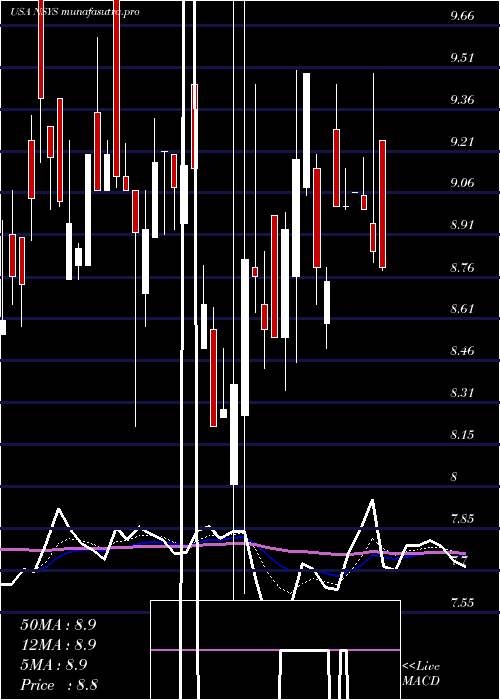Click the 9.66 price axis label
Viewport: 500px width, 700px height.
(462, 16)
